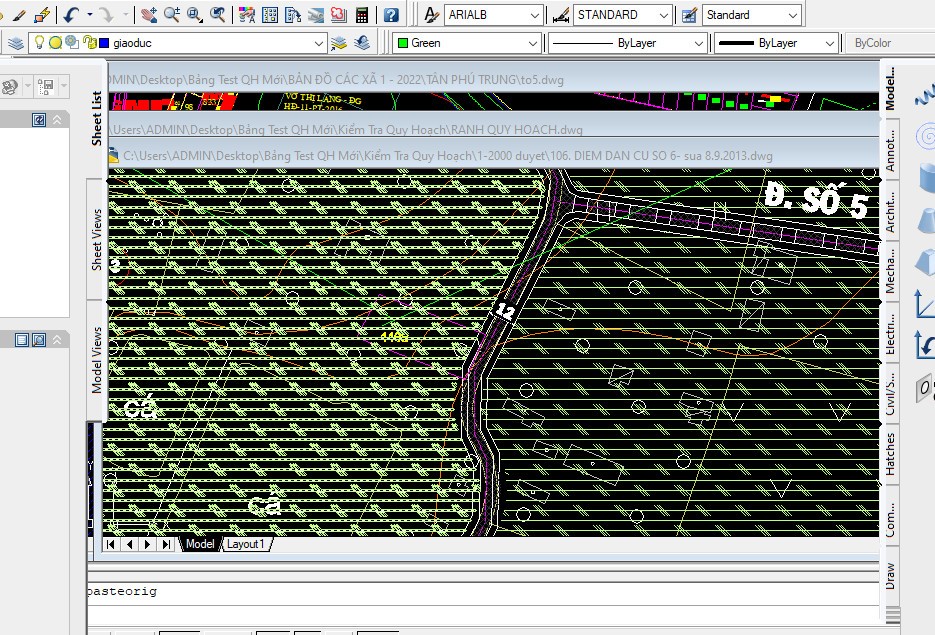Activate the Zoom Realtime magnifier tool

pos(171,15)
